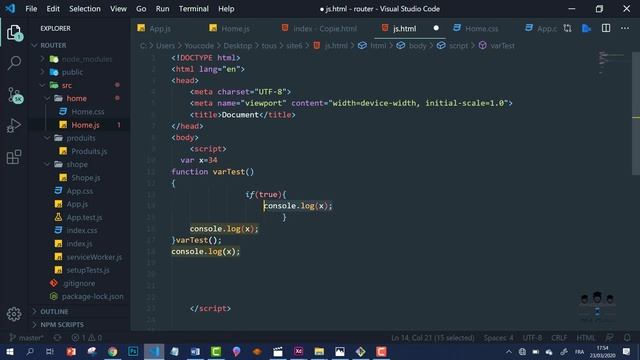Click the blue preview icon in editor toolbar
Viewport: 640px width, 360px height.
[x=587, y=28]
